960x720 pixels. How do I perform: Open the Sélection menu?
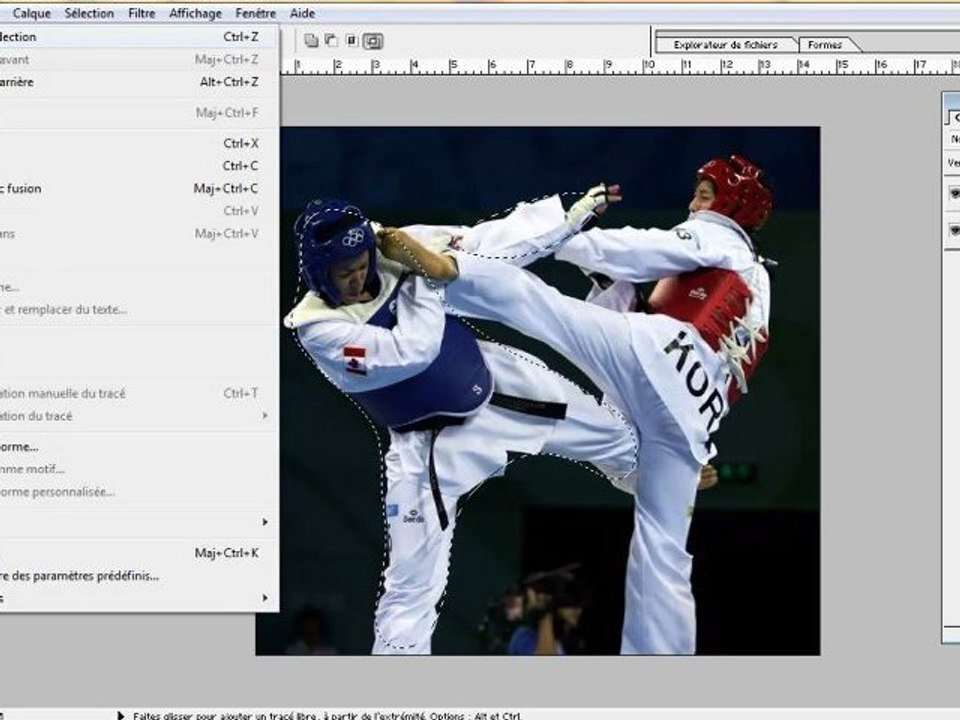(89, 13)
